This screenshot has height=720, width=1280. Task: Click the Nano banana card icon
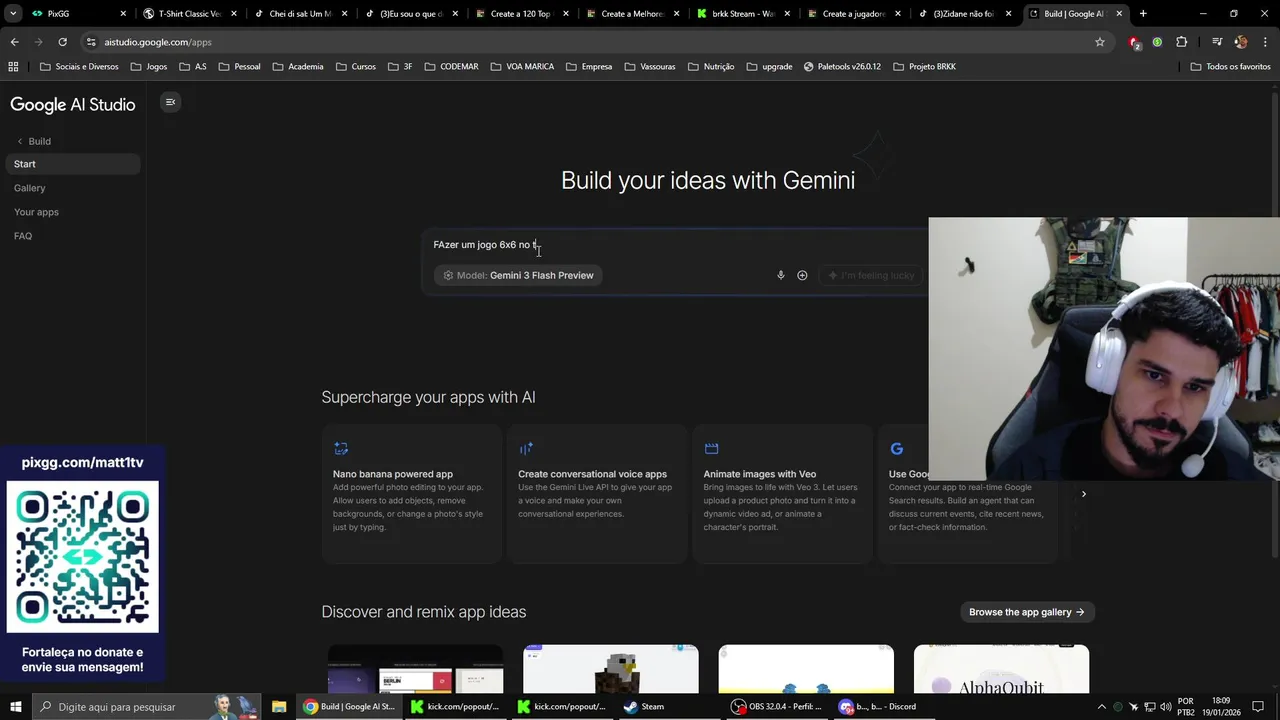[341, 449]
